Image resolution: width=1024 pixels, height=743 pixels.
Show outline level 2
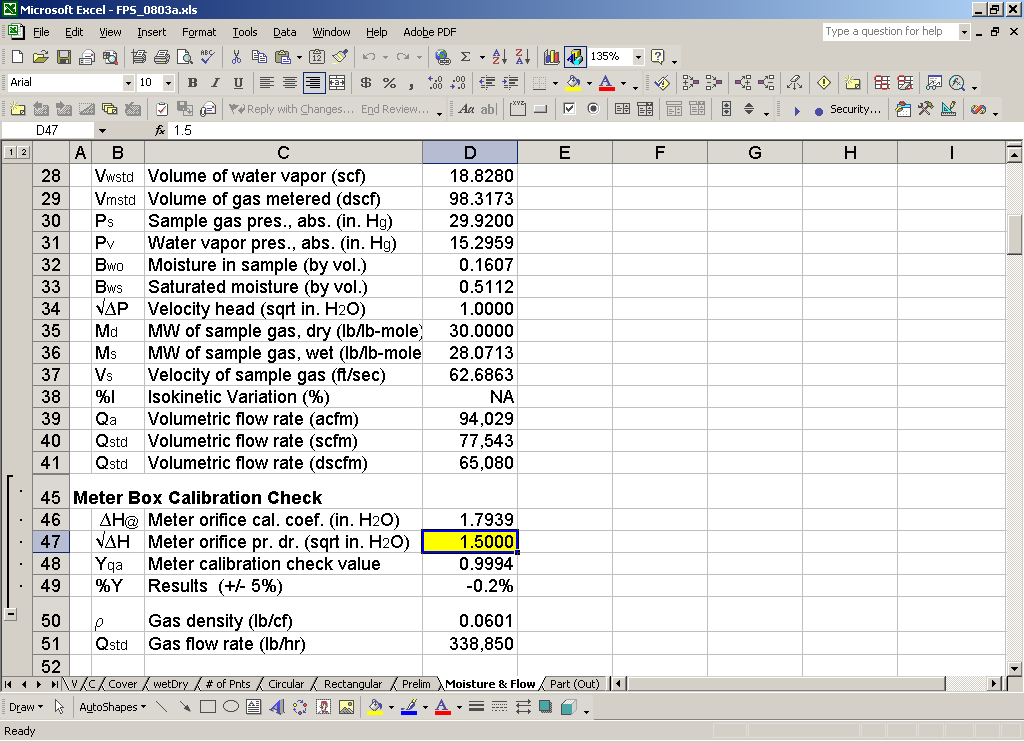click(x=24, y=152)
